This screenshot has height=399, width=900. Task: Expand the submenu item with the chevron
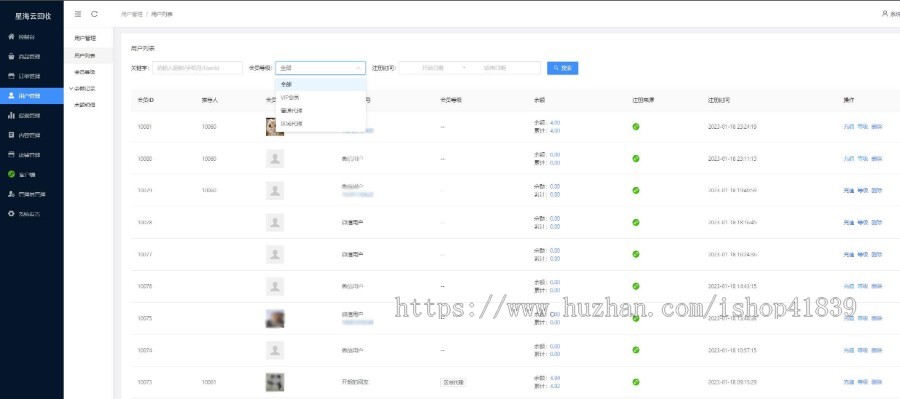pos(84,88)
